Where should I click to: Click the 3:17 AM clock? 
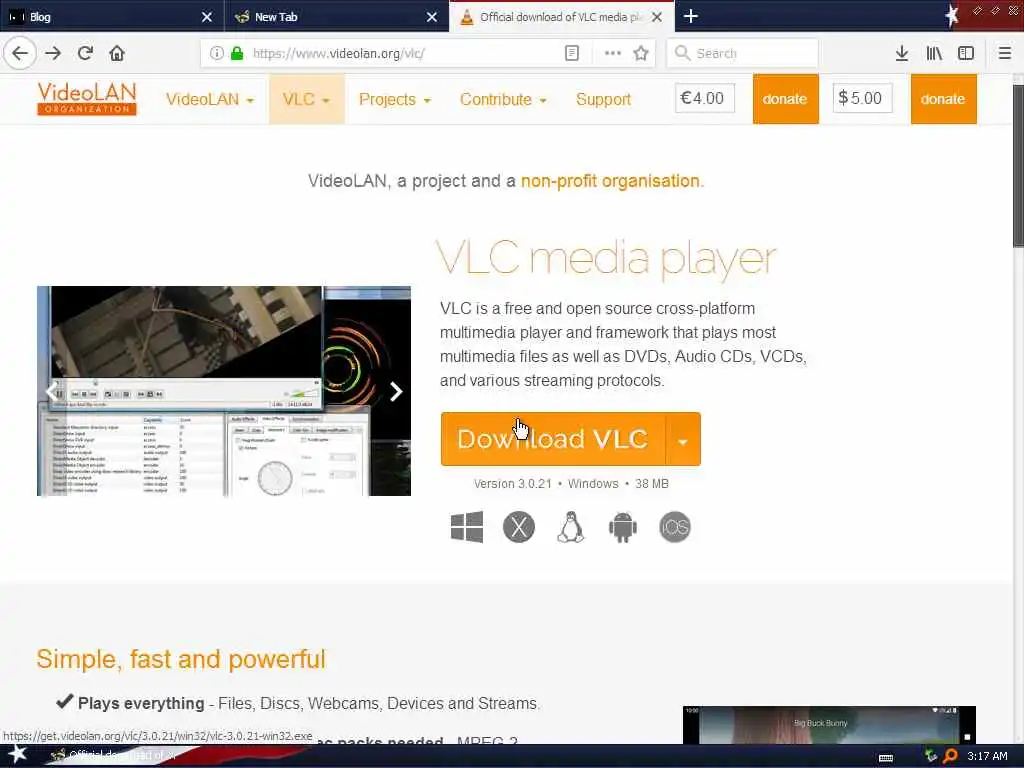987,756
